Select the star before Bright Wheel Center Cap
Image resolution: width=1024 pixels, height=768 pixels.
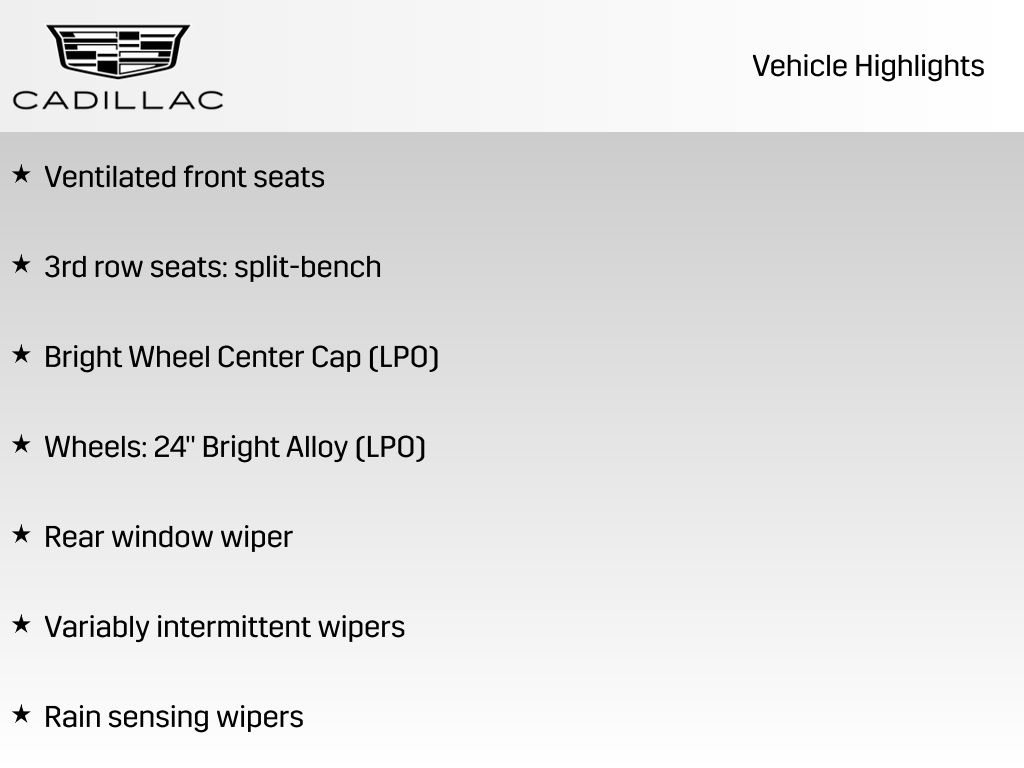[x=21, y=355]
